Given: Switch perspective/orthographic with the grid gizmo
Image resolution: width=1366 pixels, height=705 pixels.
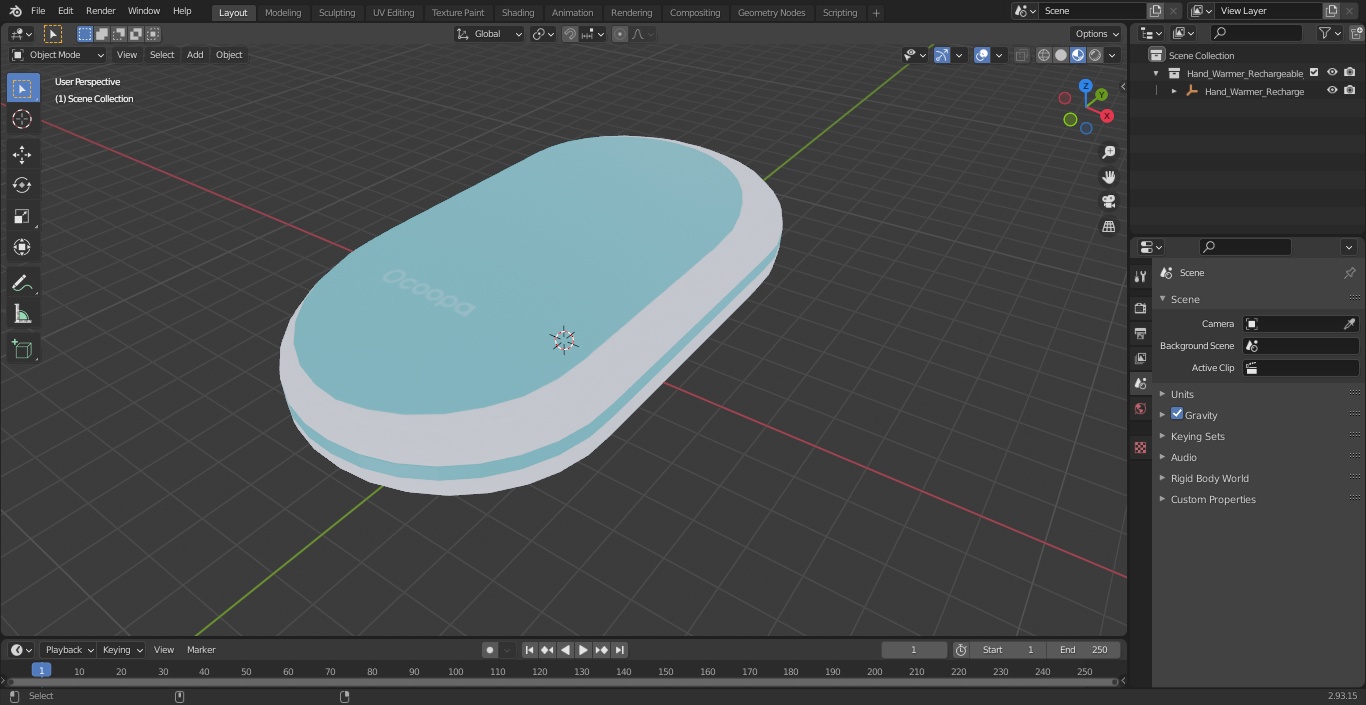Looking at the screenshot, I should (x=1108, y=226).
